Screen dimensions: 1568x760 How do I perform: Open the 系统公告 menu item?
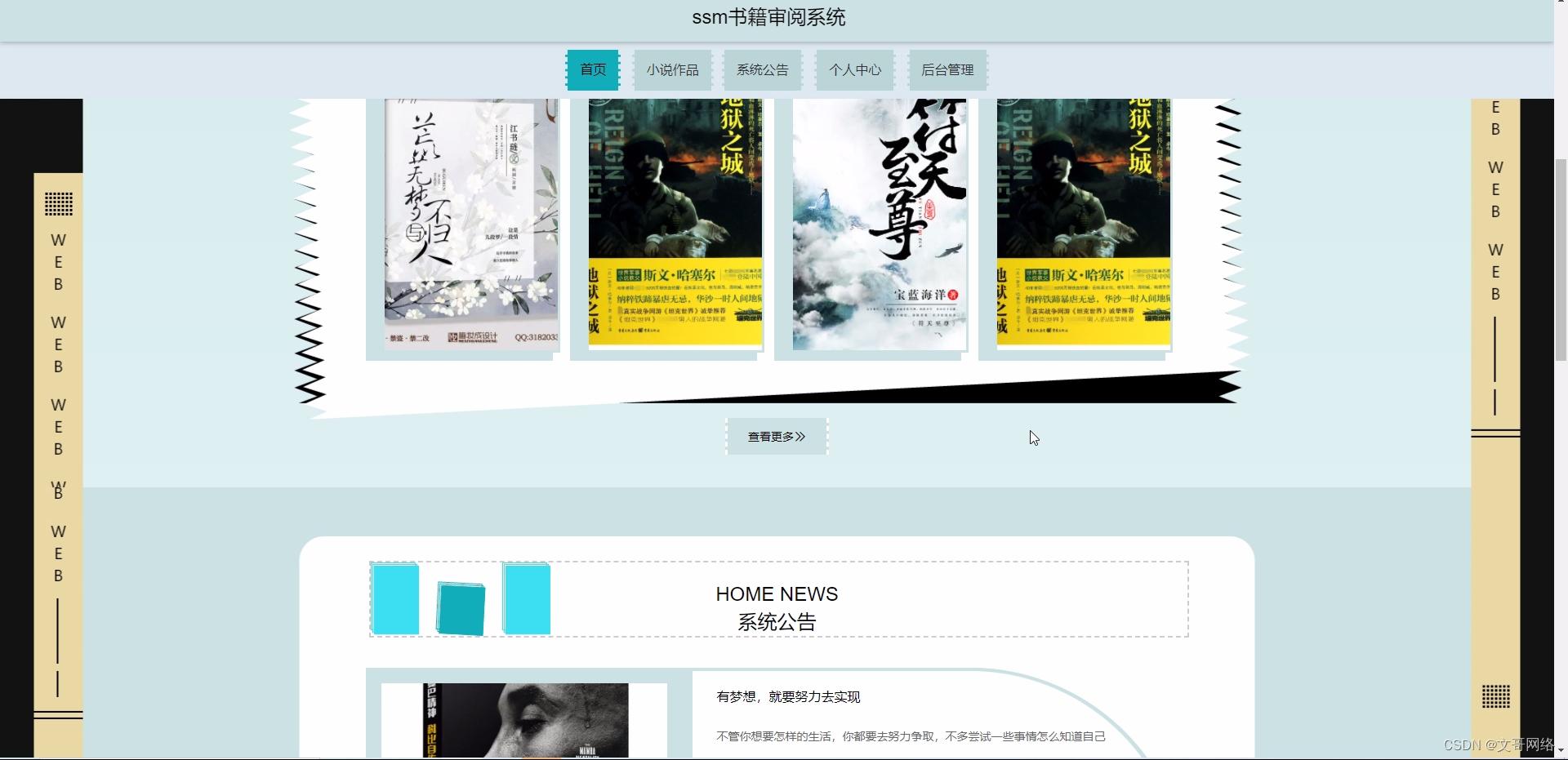(x=762, y=70)
